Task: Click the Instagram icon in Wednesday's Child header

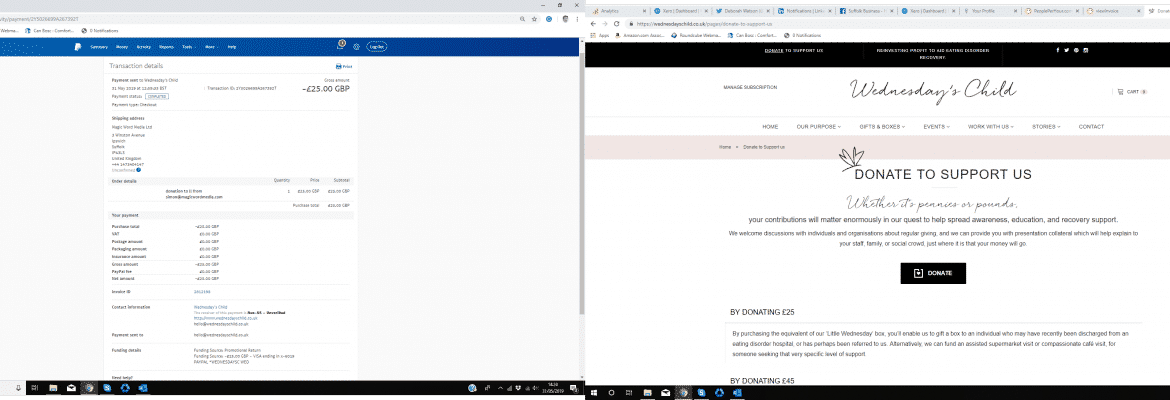Action: point(1086,50)
